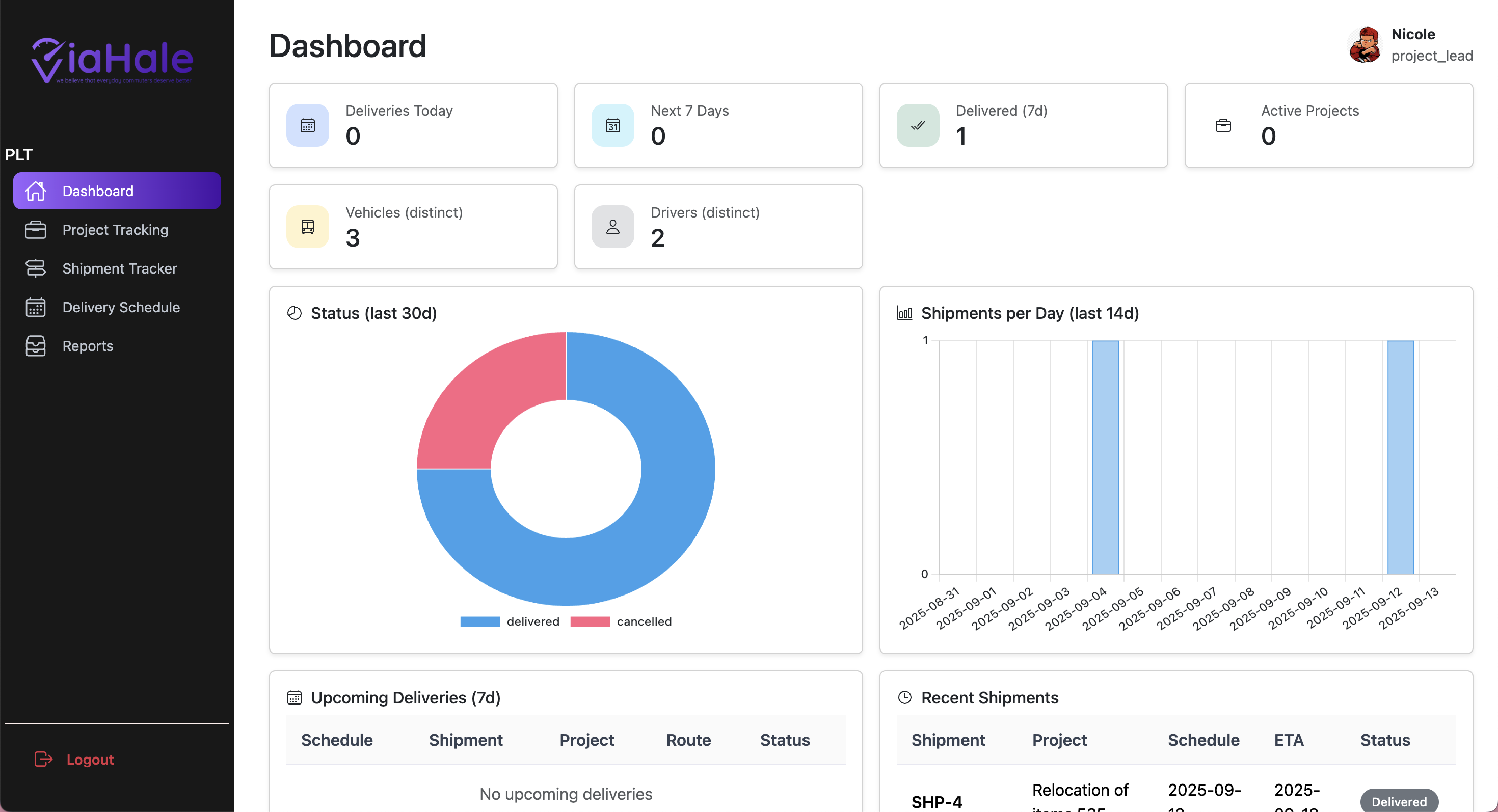1498x812 pixels.
Task: Click Nicole's profile avatar
Action: 1365,45
